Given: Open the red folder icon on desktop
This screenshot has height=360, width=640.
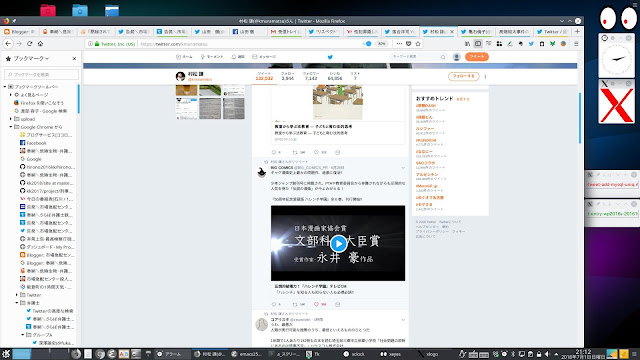Looking at the screenshot, I should tap(48, 11).
